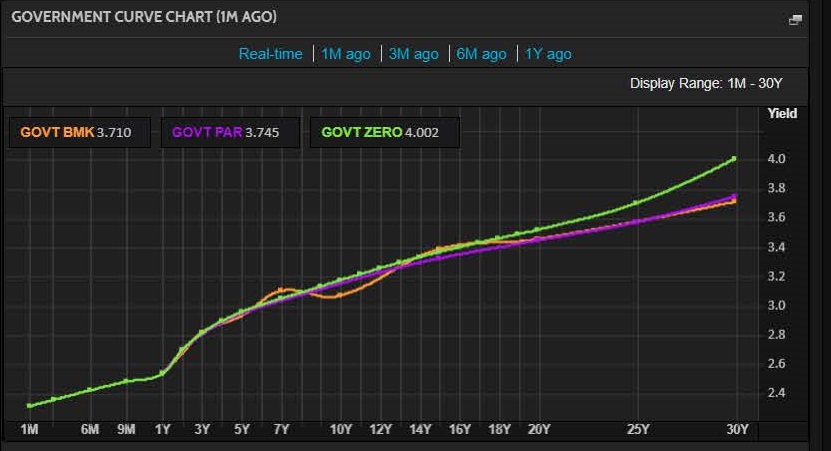Screen dimensions: 831x451
Task: Select the 2.8 yield axis value
Action: coord(776,334)
